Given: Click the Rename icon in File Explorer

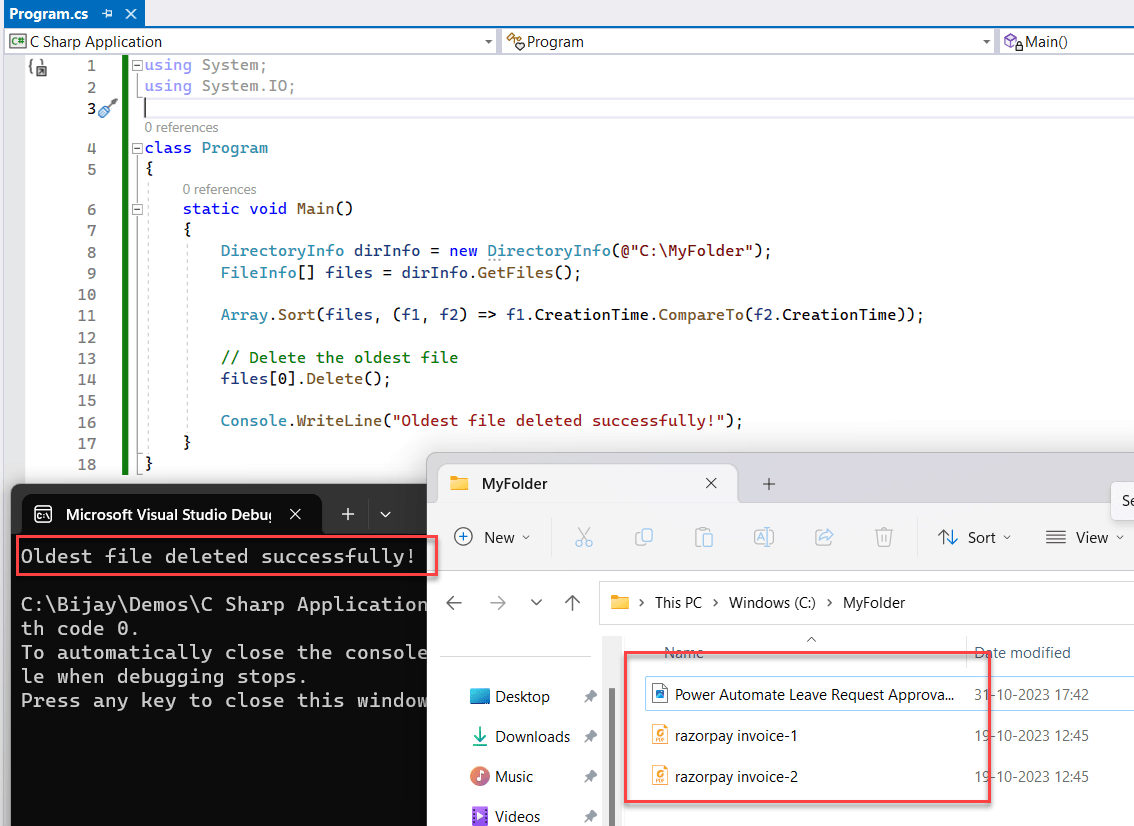Looking at the screenshot, I should (764, 537).
